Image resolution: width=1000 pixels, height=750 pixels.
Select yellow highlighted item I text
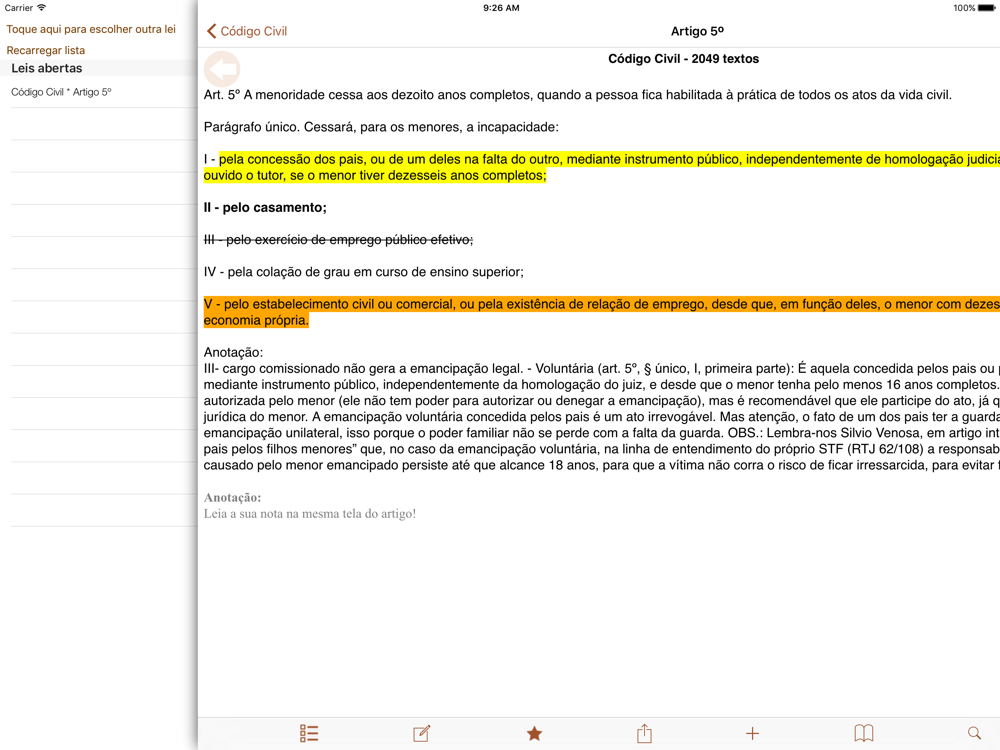click(x=601, y=168)
